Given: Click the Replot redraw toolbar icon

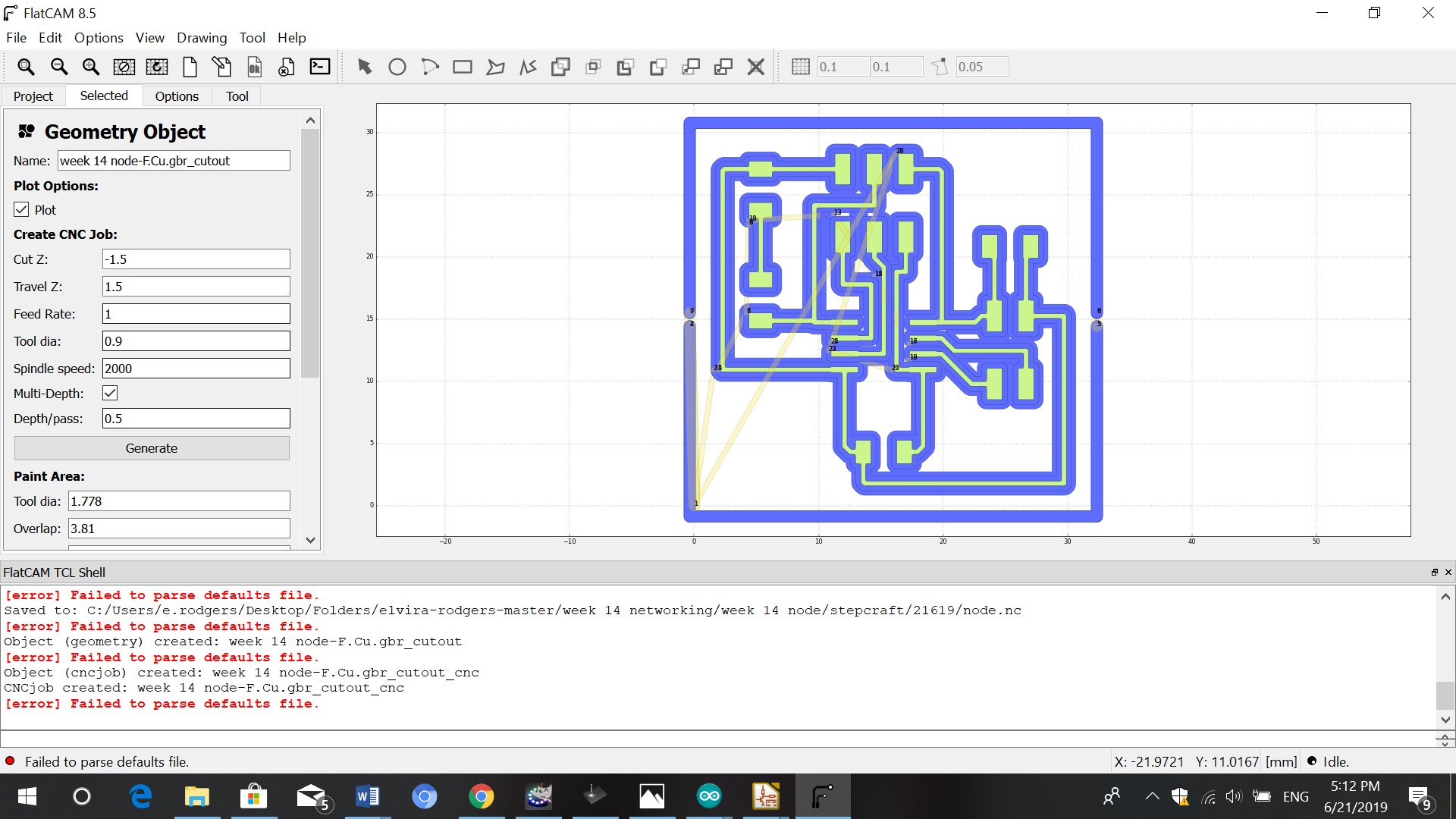Looking at the screenshot, I should [157, 67].
